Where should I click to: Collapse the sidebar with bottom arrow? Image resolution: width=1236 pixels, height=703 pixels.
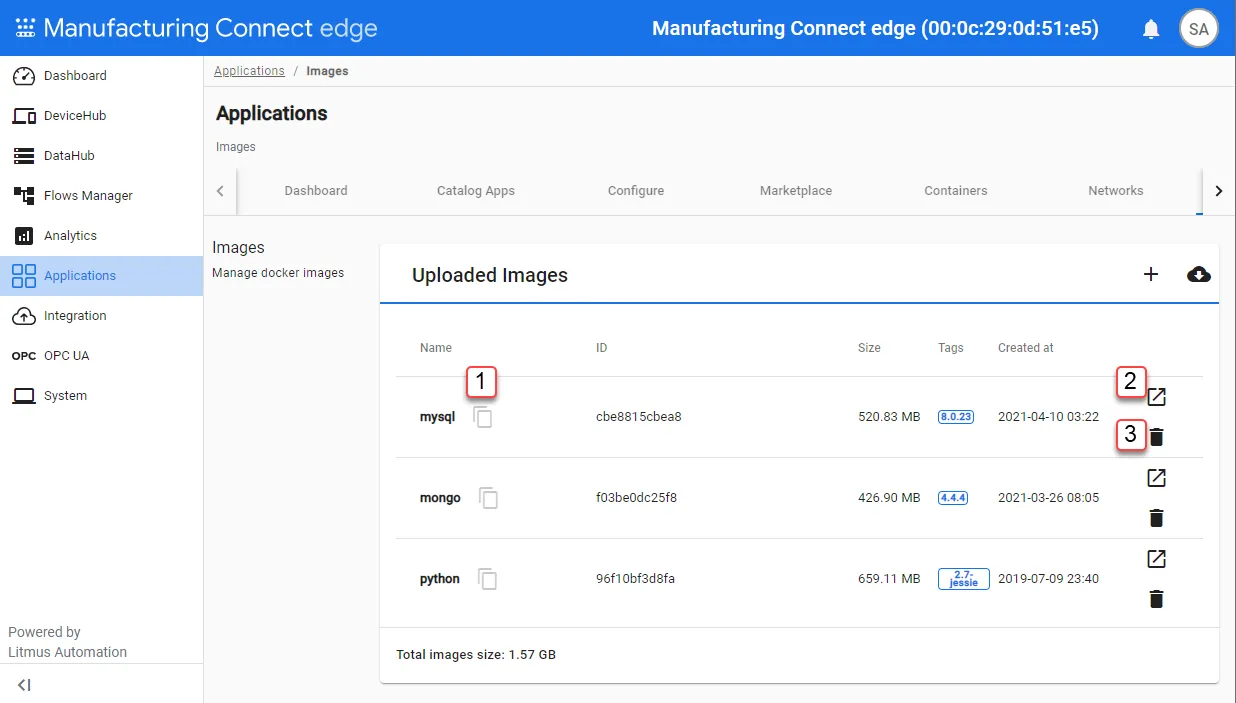[25, 685]
